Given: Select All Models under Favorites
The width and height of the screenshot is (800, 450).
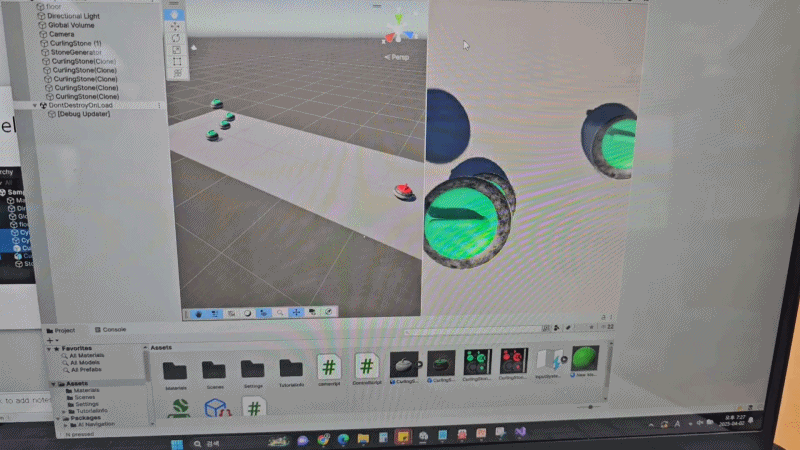Looking at the screenshot, I should point(81,363).
